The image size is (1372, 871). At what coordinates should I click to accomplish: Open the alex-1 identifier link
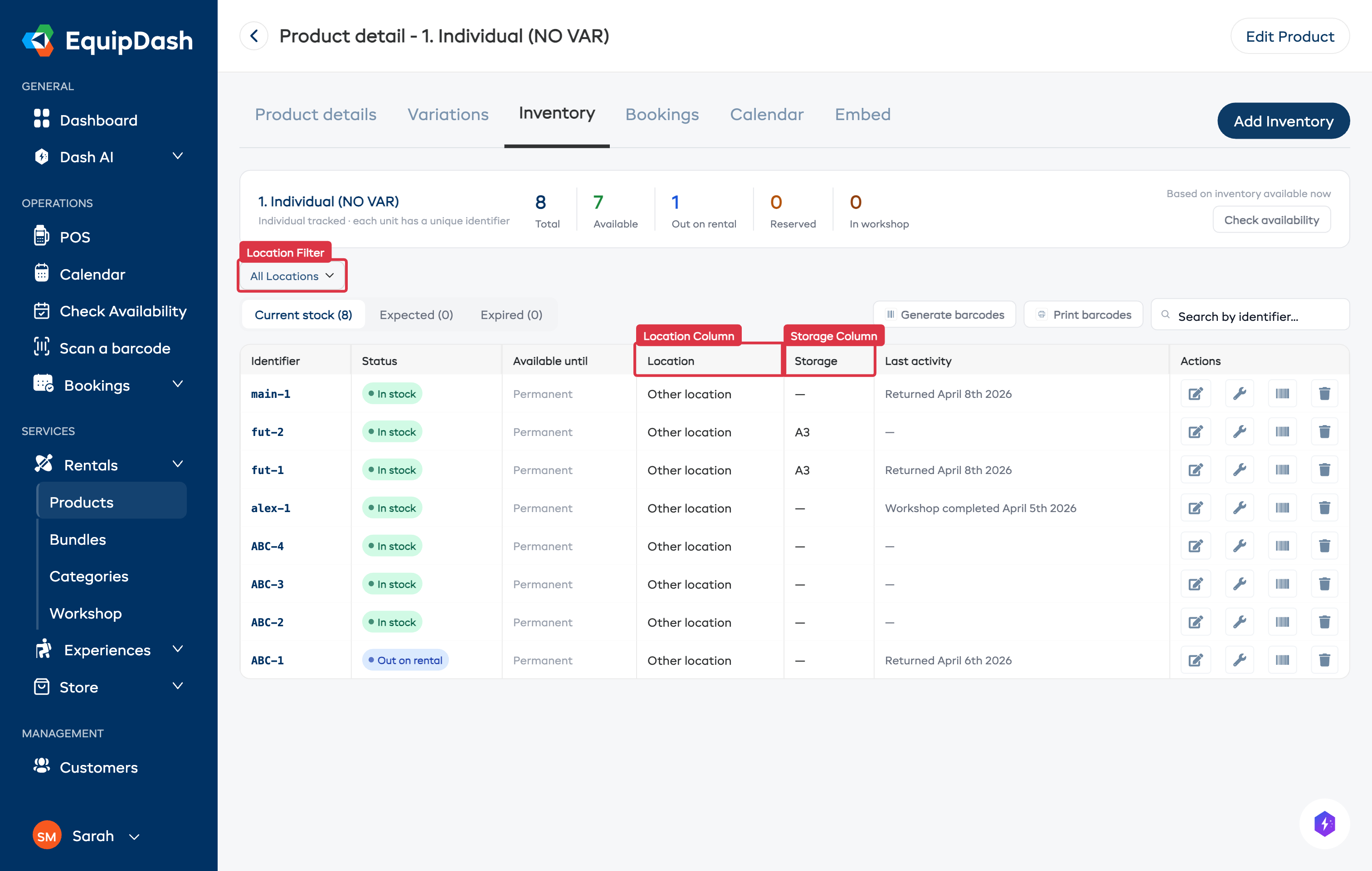[271, 508]
